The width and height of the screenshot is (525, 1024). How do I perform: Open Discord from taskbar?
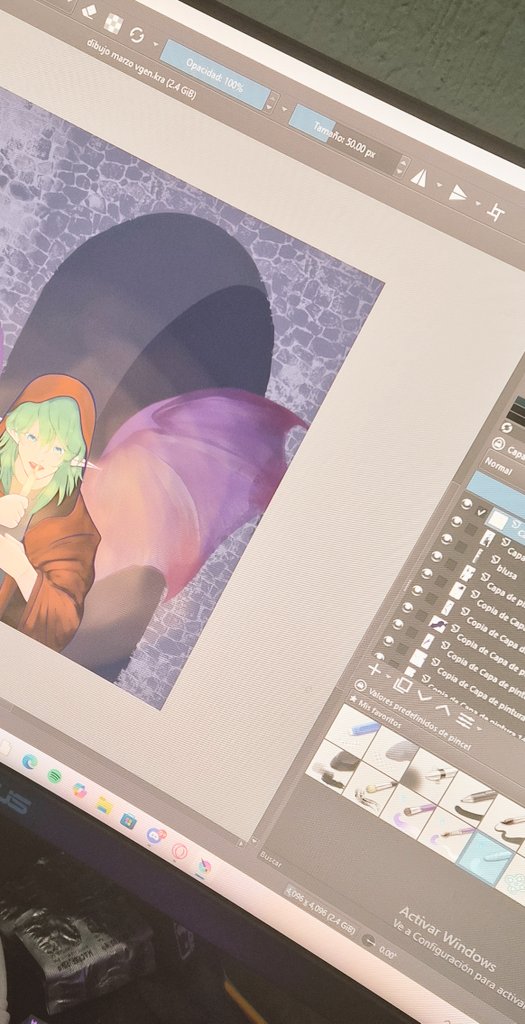tap(155, 835)
